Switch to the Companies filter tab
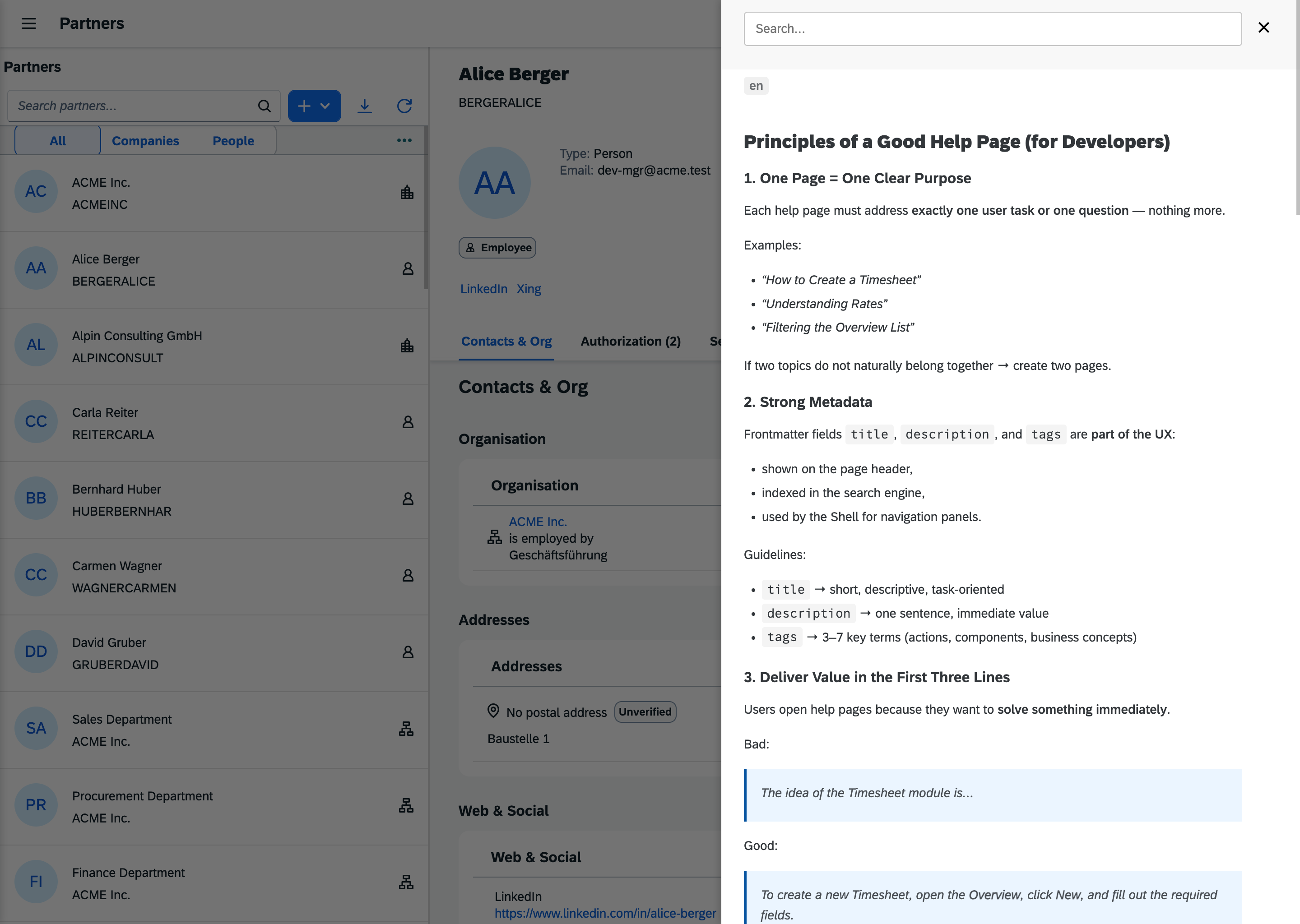1300x924 pixels. click(x=145, y=140)
